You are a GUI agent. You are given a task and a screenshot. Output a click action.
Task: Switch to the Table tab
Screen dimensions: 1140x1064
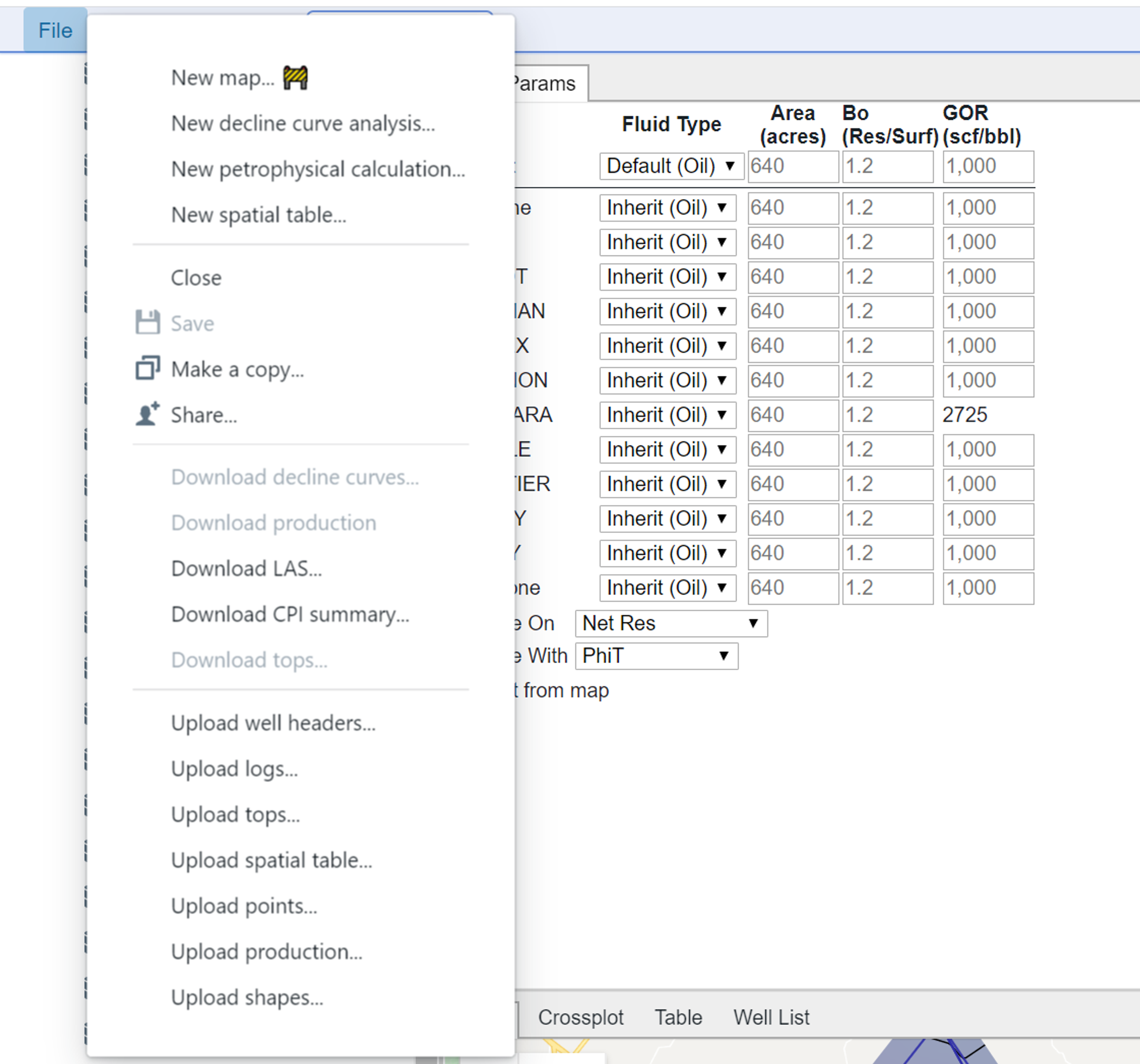click(678, 1018)
